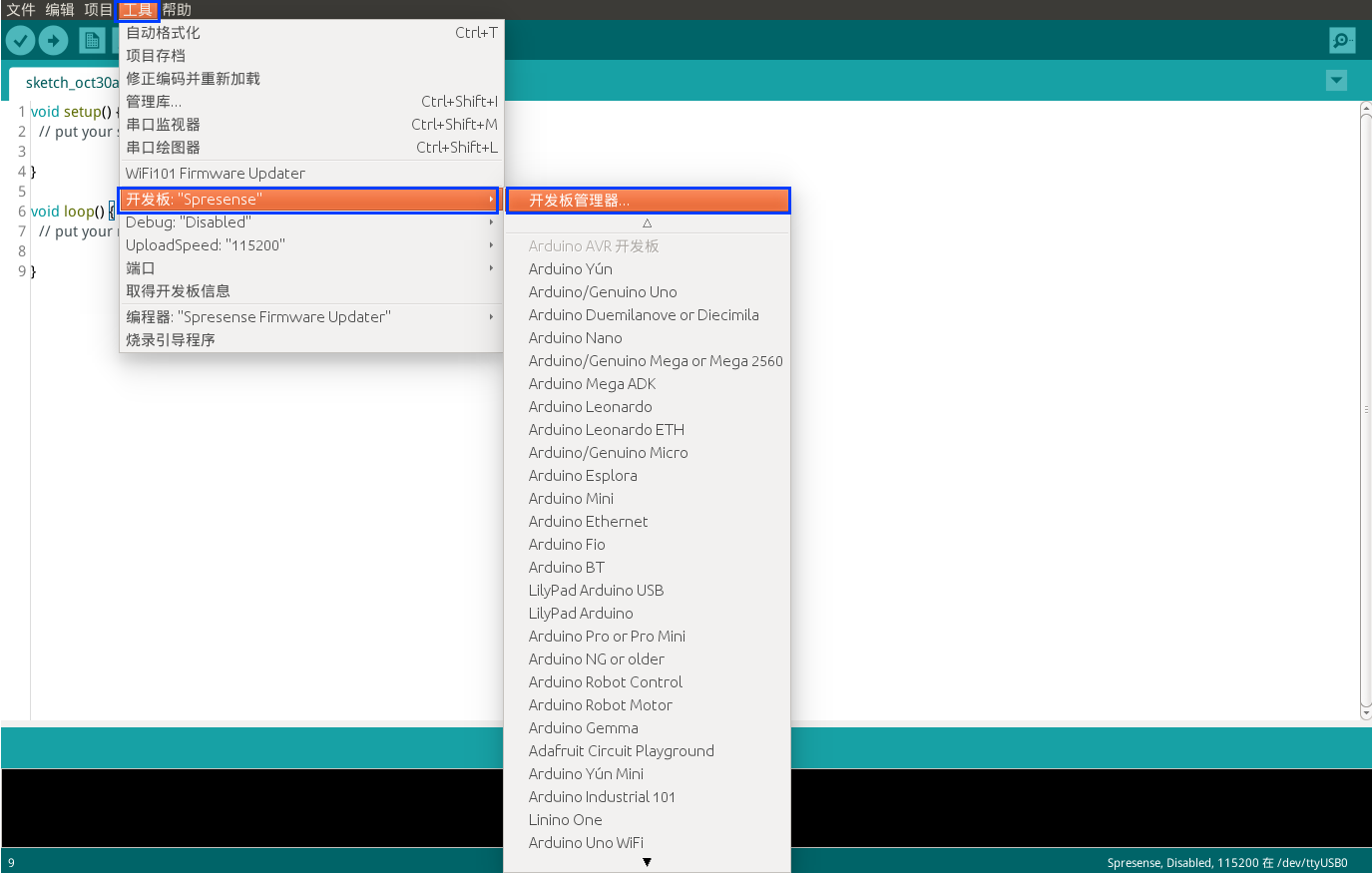Screen dimensions: 1372x874
Task: Open the Serial Monitor magnifier icon
Action: click(1341, 40)
